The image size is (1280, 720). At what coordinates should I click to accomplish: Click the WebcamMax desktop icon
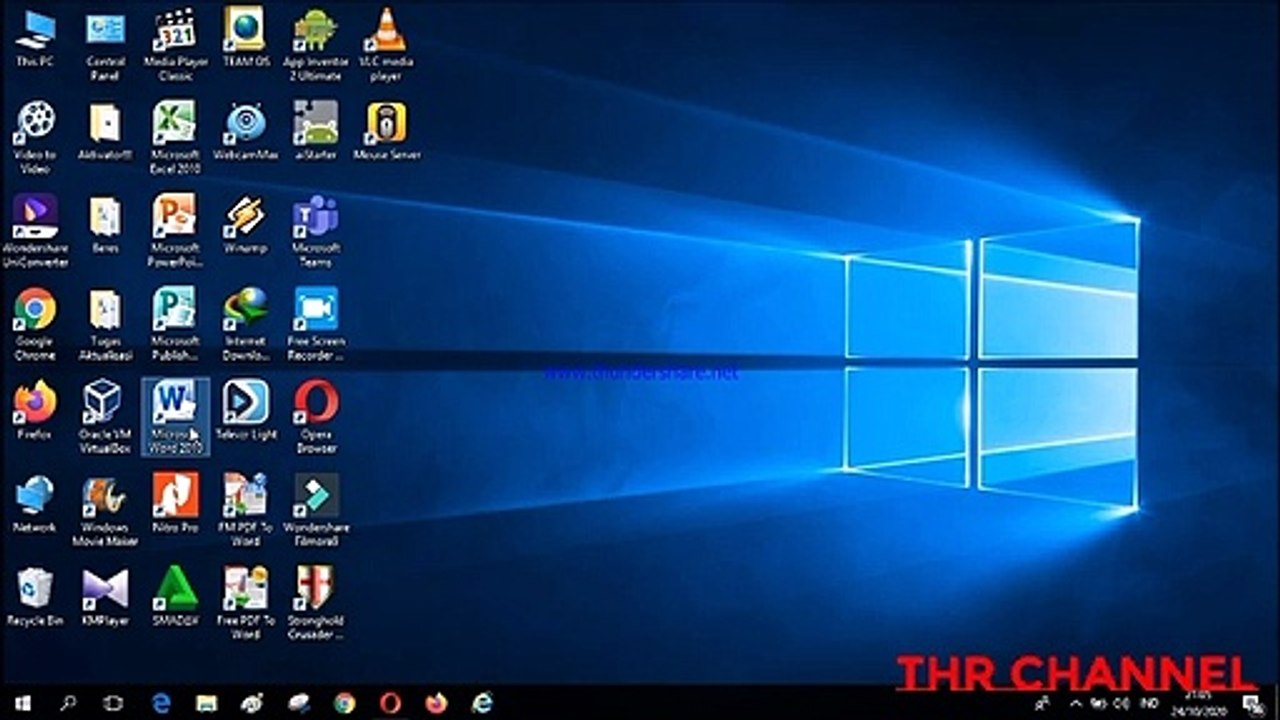tap(245, 131)
